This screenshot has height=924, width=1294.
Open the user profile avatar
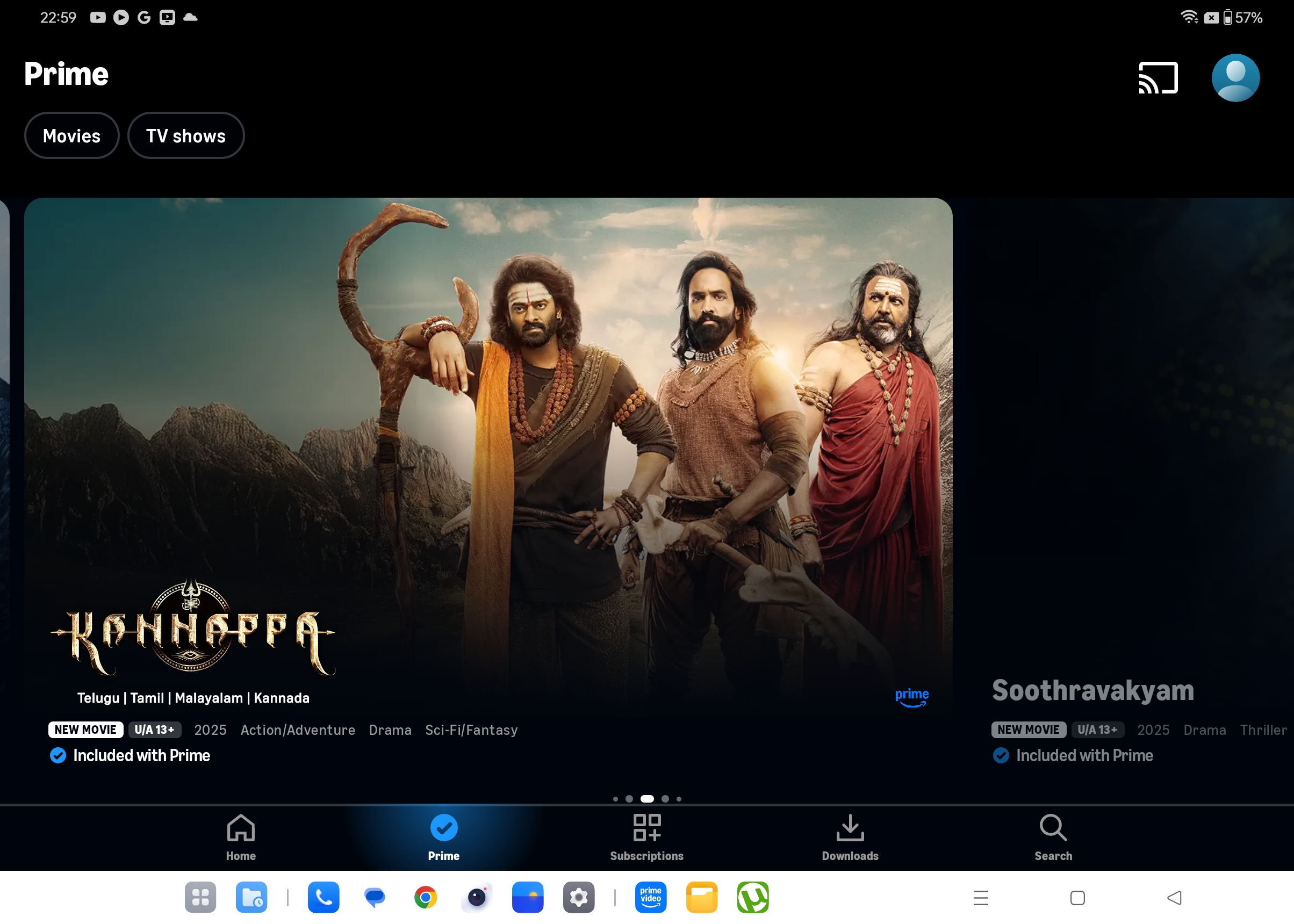coord(1235,77)
